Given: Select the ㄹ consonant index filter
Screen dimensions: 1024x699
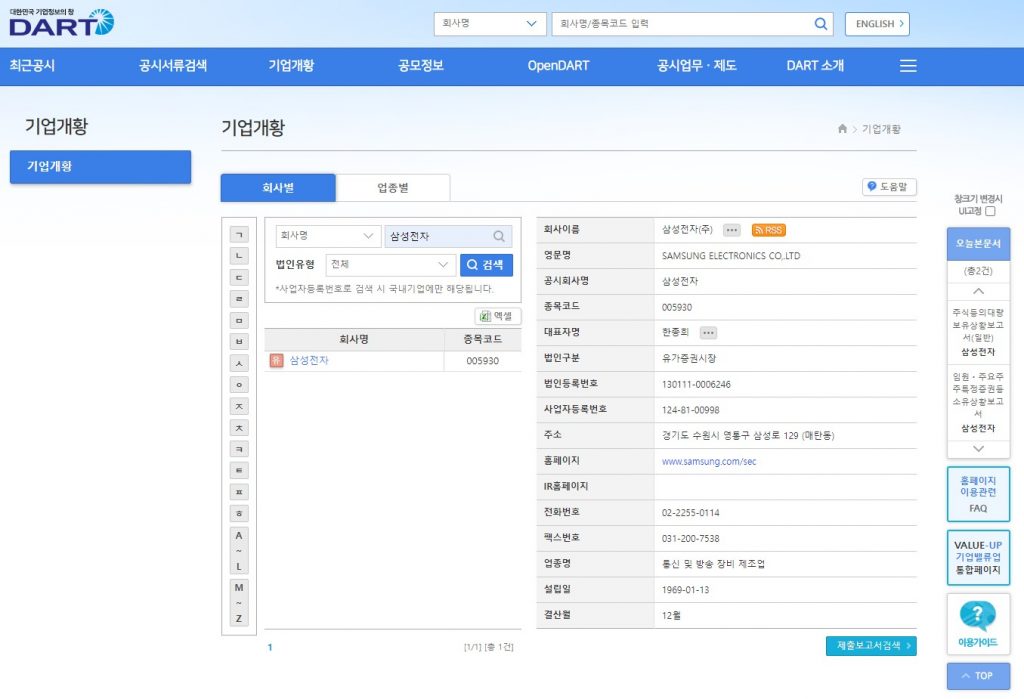Looking at the screenshot, I should (x=239, y=299).
